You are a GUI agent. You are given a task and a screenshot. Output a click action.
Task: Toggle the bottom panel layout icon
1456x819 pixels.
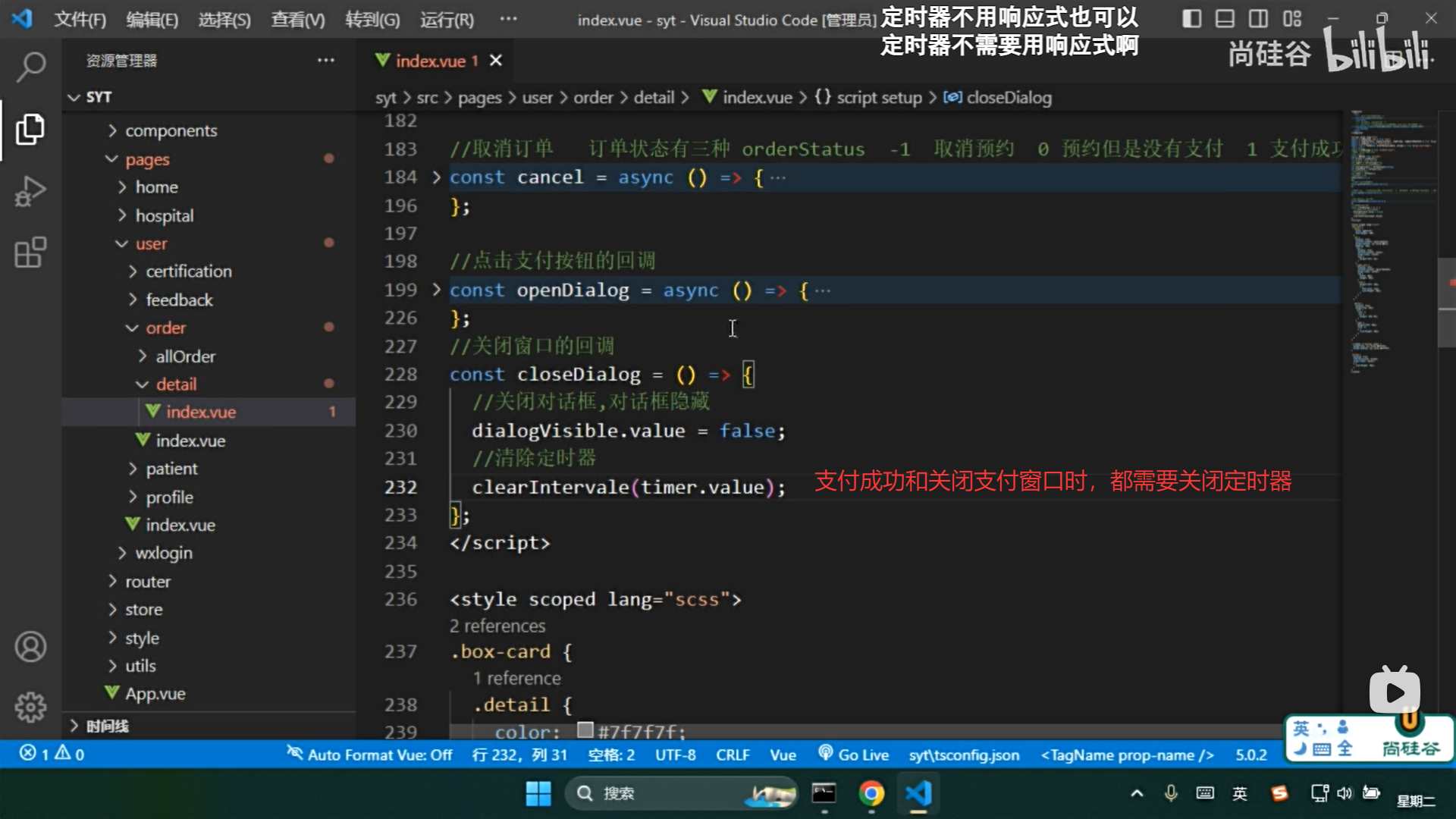click(x=1225, y=19)
